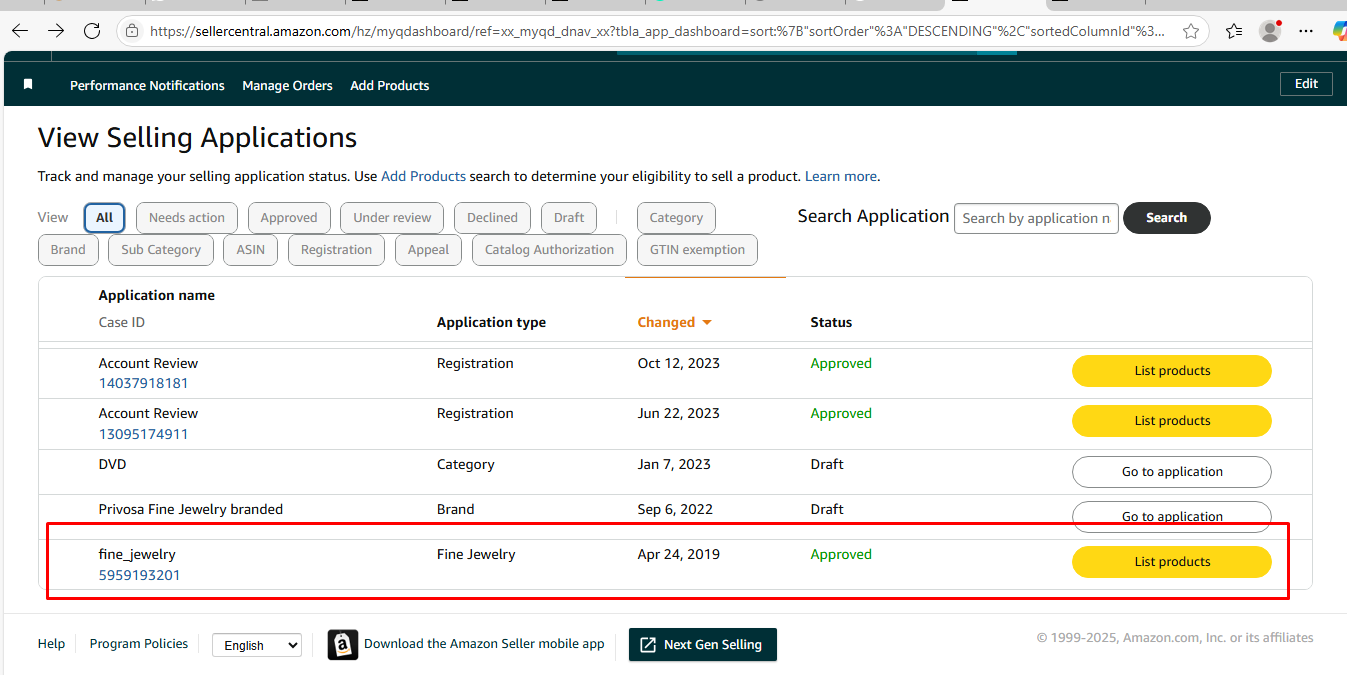Filter by Registration application type

pyautogui.click(x=336, y=250)
